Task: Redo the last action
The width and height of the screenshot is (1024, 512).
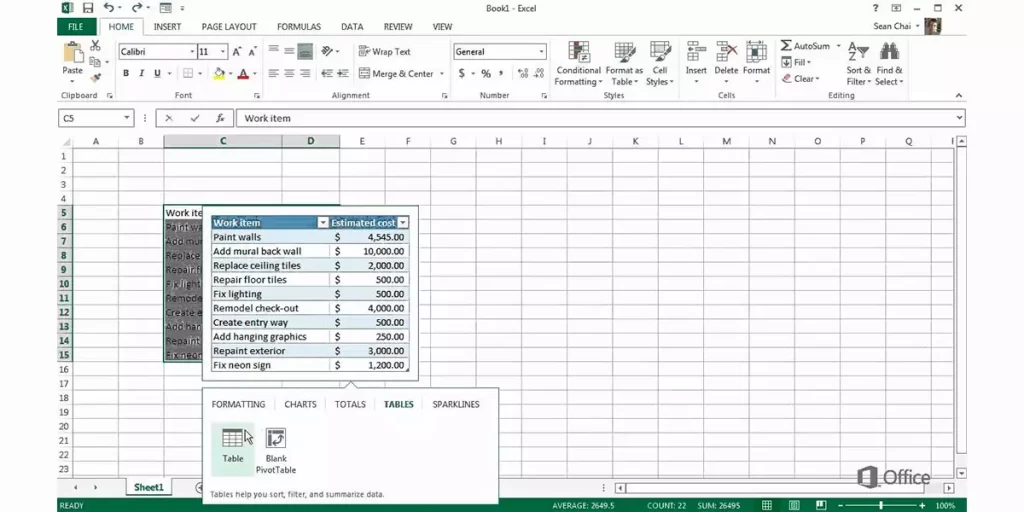Action: [x=136, y=8]
